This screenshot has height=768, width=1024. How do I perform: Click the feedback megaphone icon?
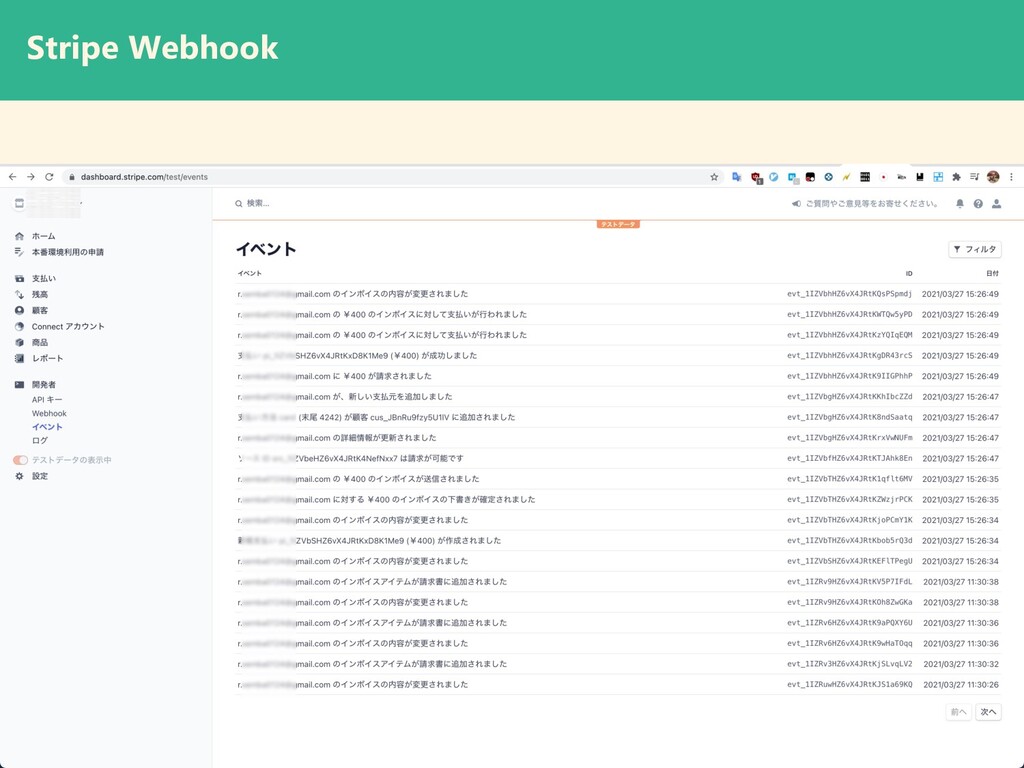pyautogui.click(x=796, y=204)
